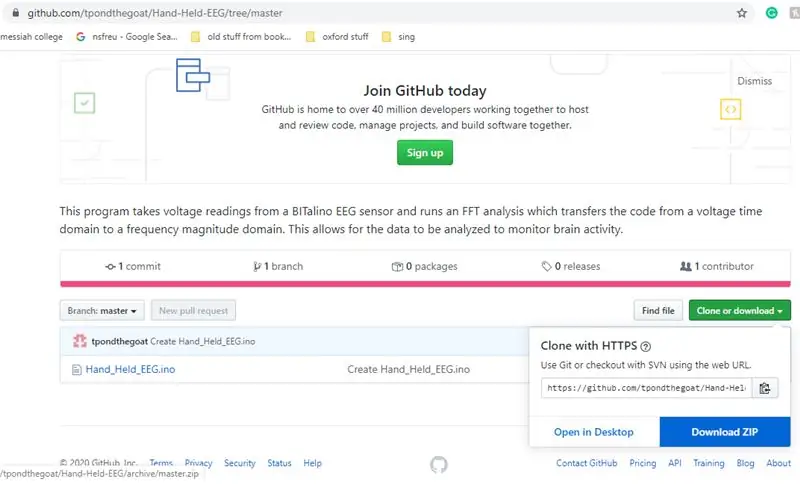Collapse the Clone or download dropdown
Image resolution: width=800 pixels, height=484 pixels.
coord(739,311)
